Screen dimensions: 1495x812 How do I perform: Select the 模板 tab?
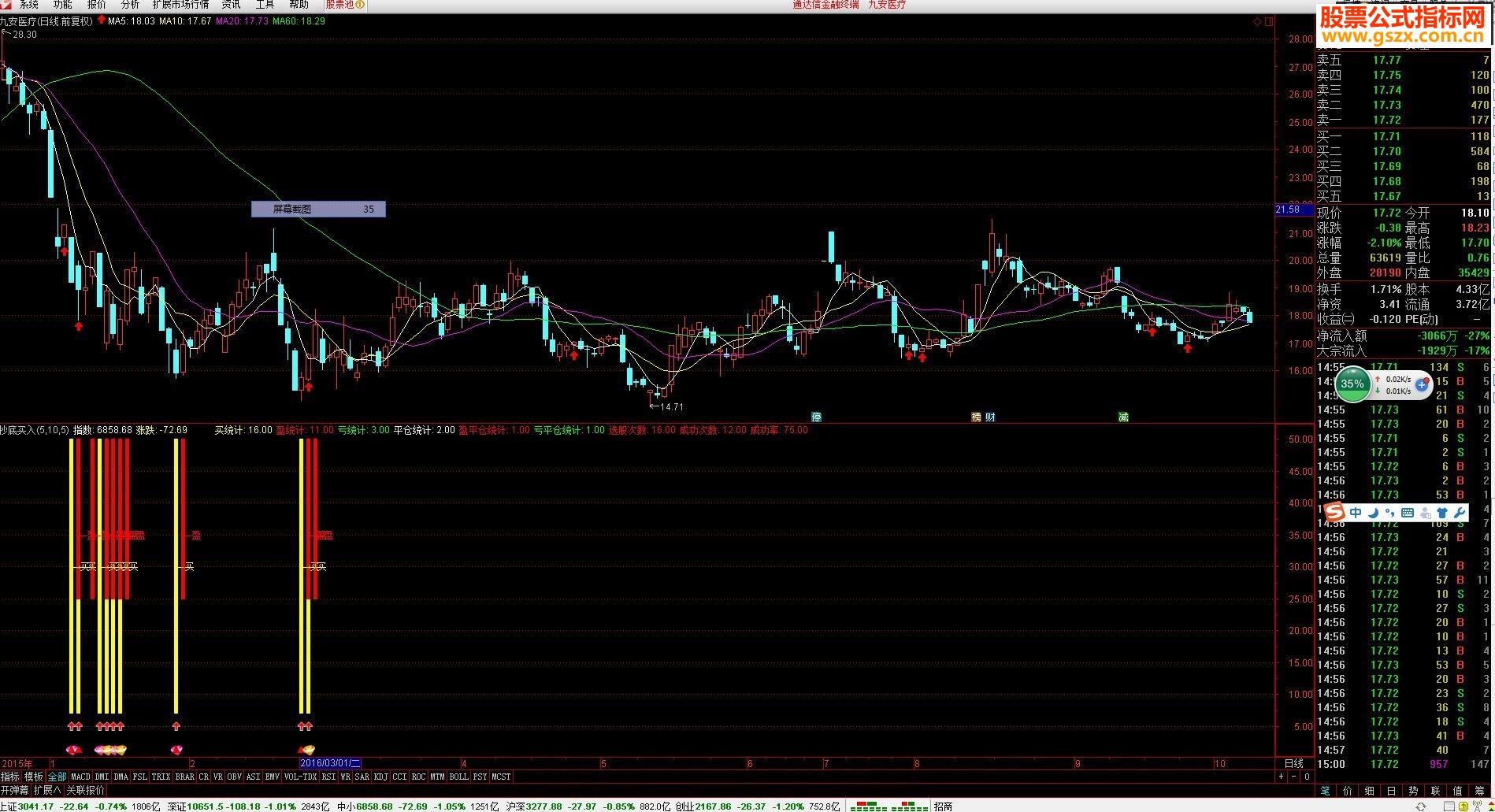pyautogui.click(x=33, y=777)
